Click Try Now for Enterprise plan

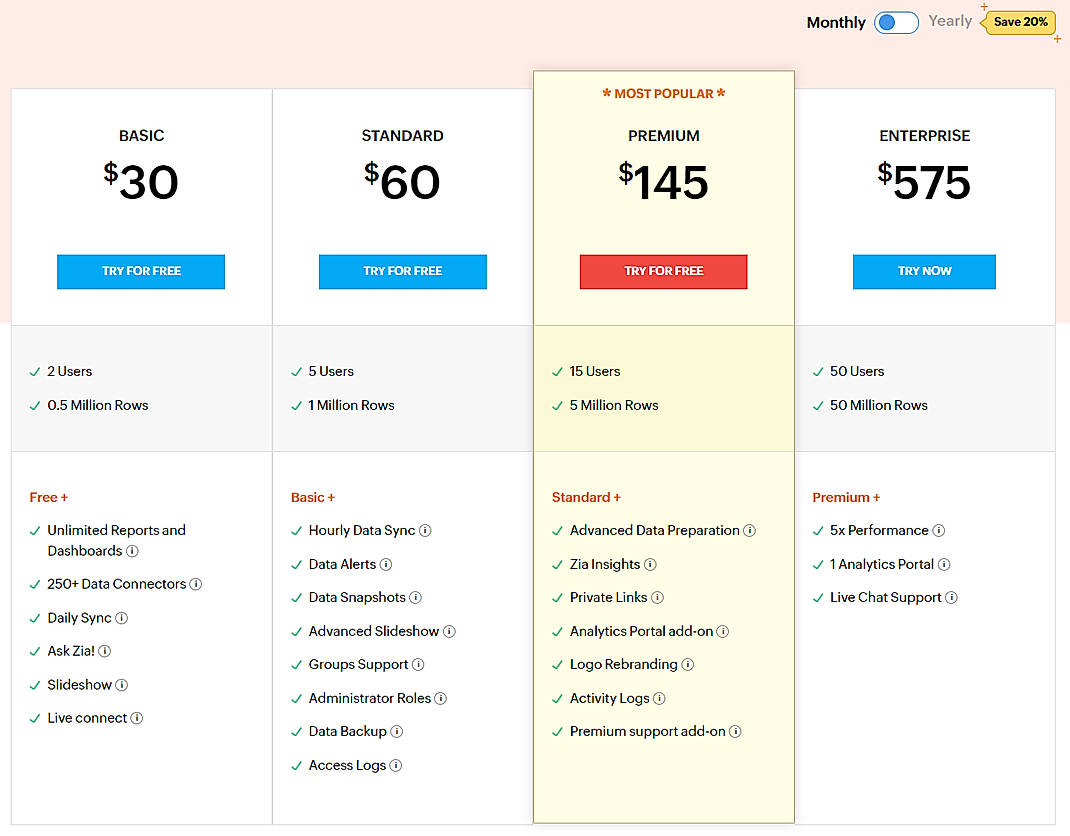point(923,271)
